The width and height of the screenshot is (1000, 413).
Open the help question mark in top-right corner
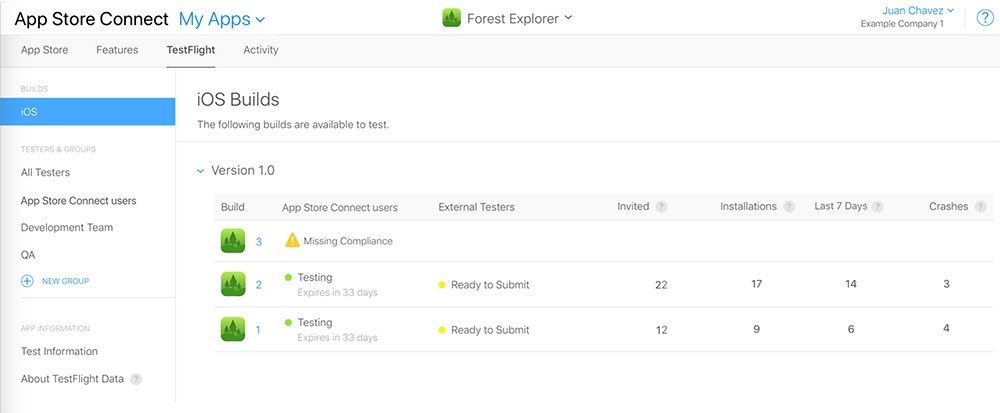pyautogui.click(x=985, y=18)
